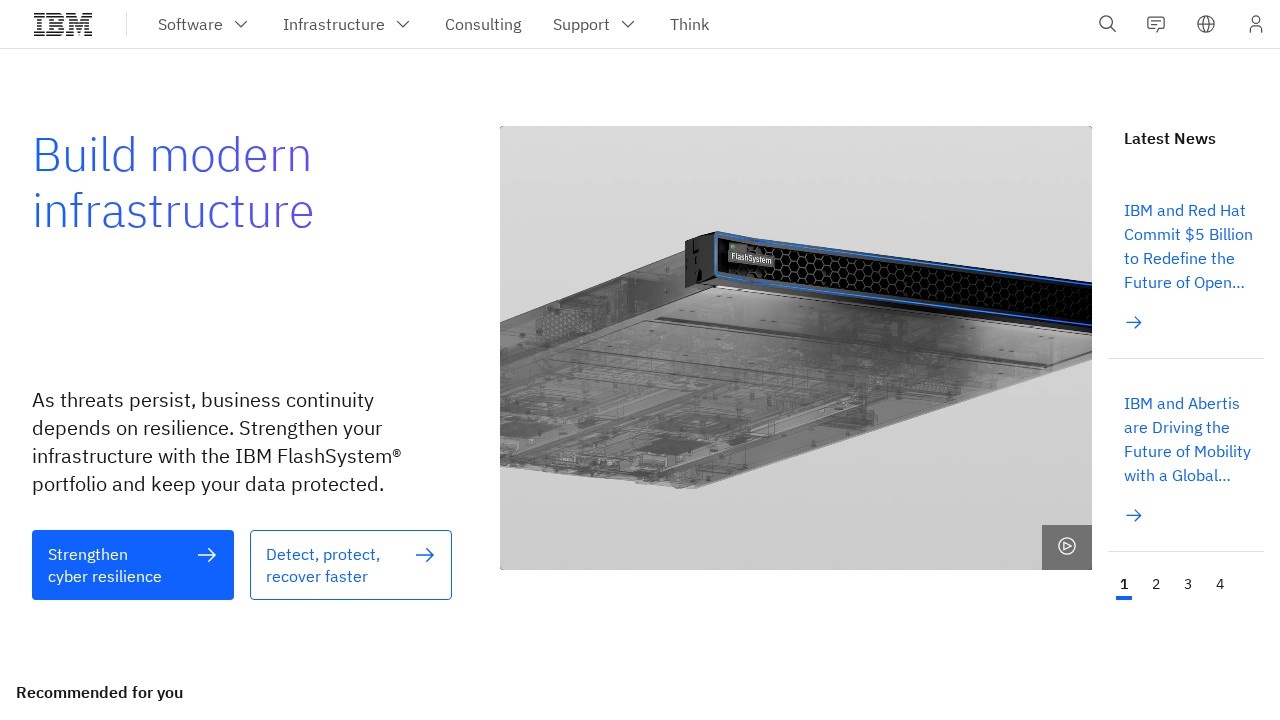The width and height of the screenshot is (1280, 720).
Task: Click Strengthen cyber resilience button
Action: coord(133,565)
